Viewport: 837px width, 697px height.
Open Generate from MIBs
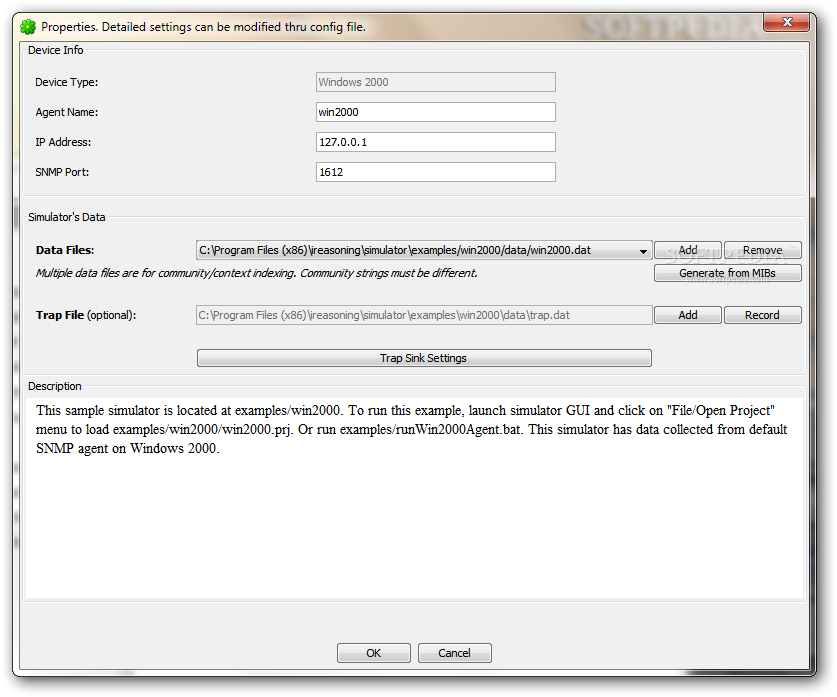pyautogui.click(x=728, y=273)
